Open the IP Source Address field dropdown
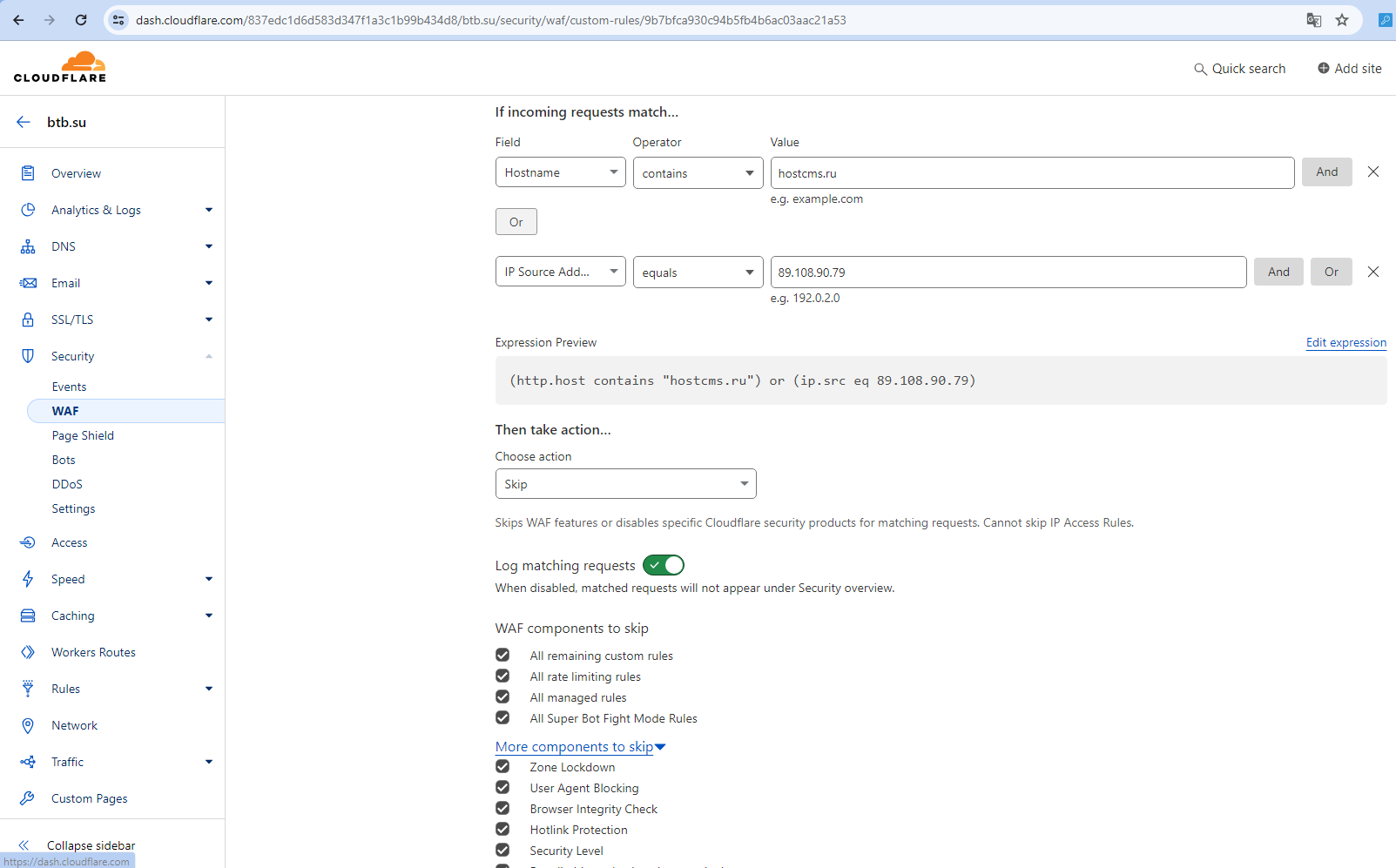 [560, 272]
